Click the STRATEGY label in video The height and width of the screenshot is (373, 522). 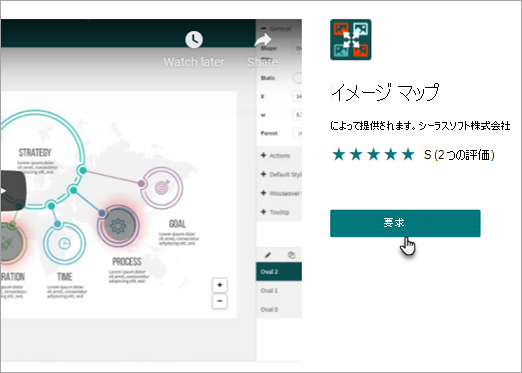[35, 153]
